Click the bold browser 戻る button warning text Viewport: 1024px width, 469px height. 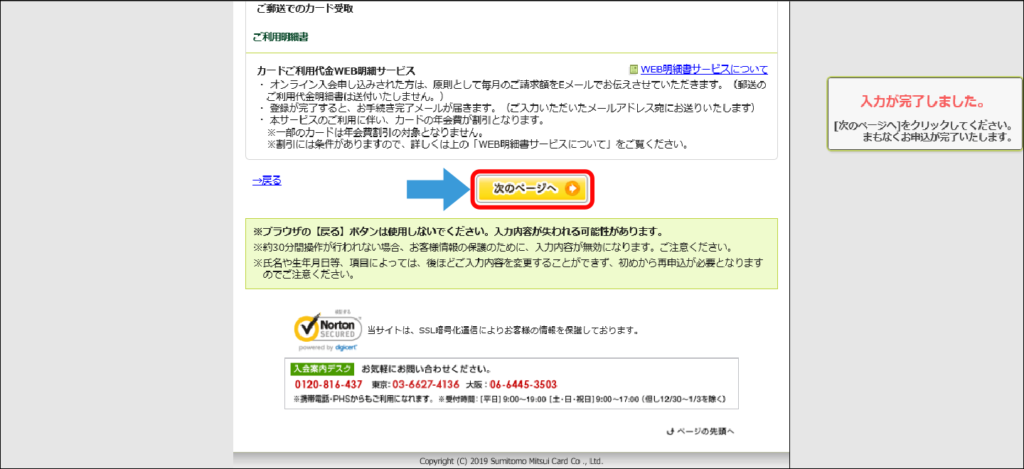point(458,231)
